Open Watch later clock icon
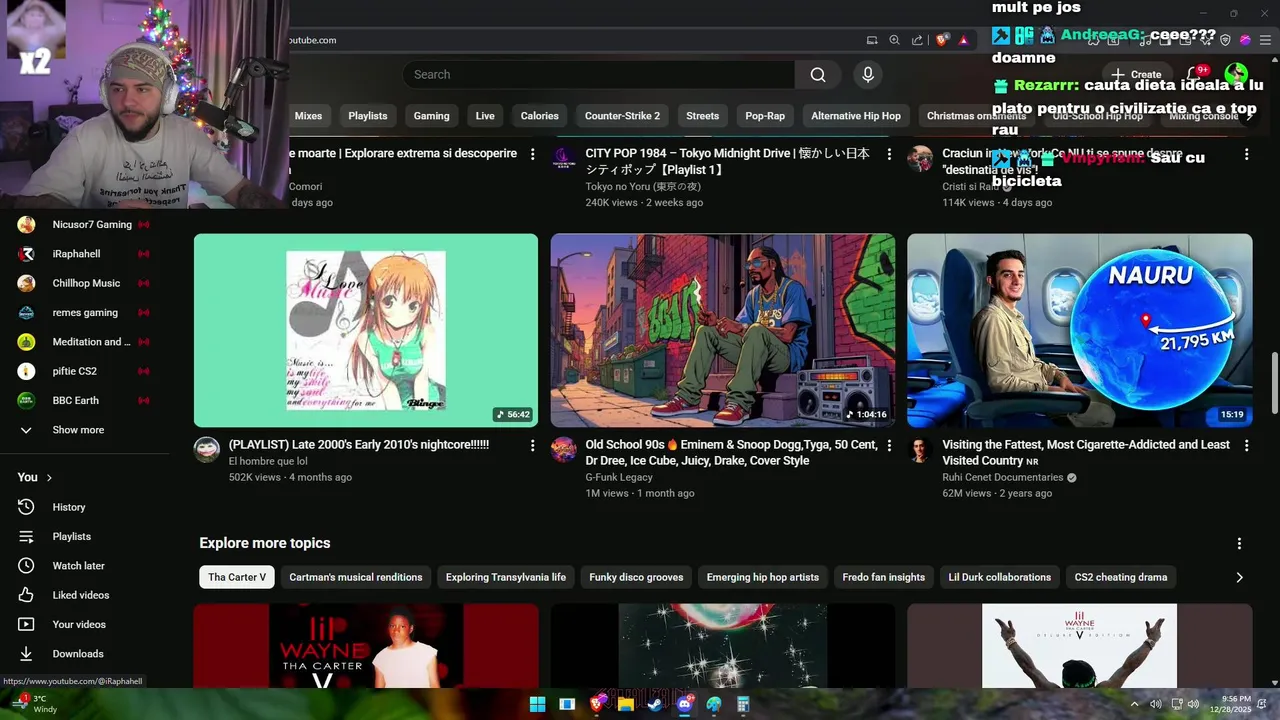Screen dimensions: 1280x720 (26, 566)
